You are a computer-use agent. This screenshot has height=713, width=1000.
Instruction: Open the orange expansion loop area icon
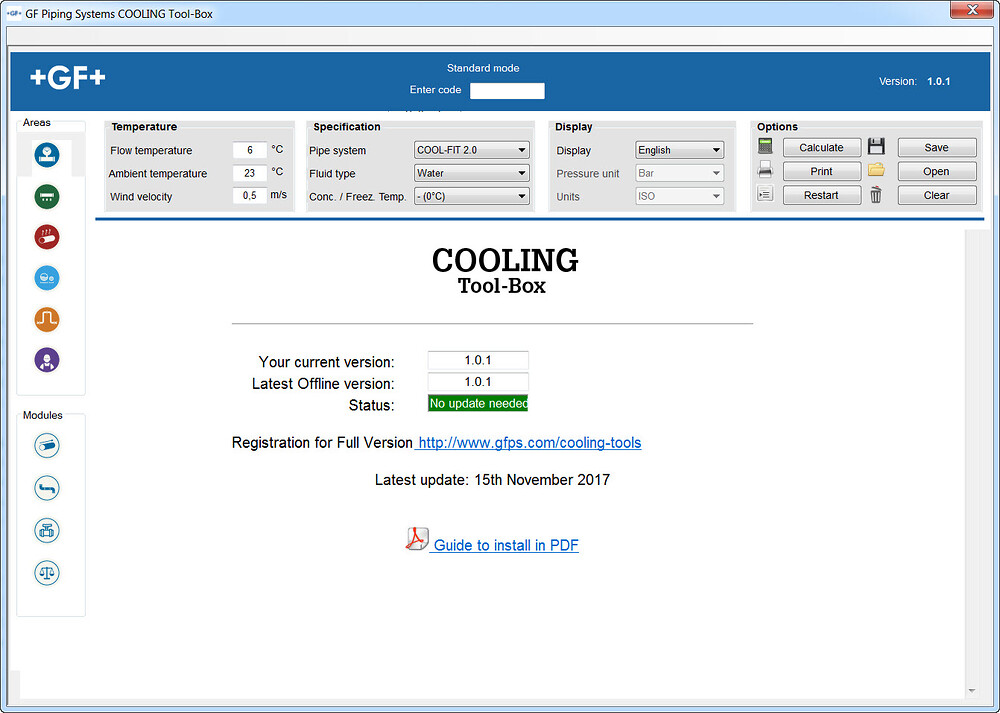tap(47, 319)
